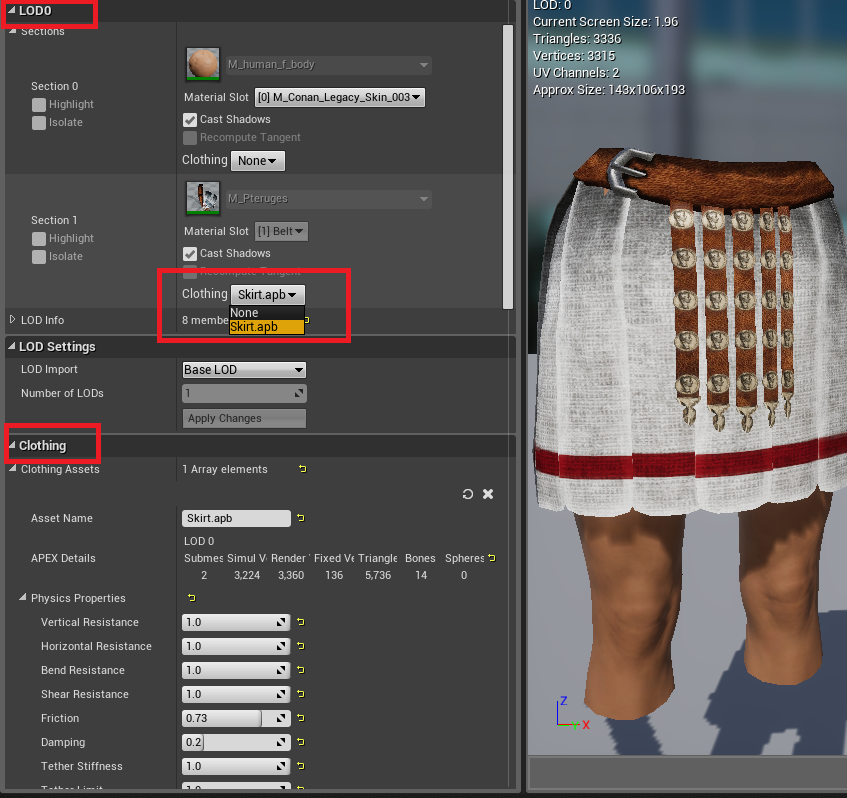Open Section 1 Material Slot Belt dropdown

[281, 231]
